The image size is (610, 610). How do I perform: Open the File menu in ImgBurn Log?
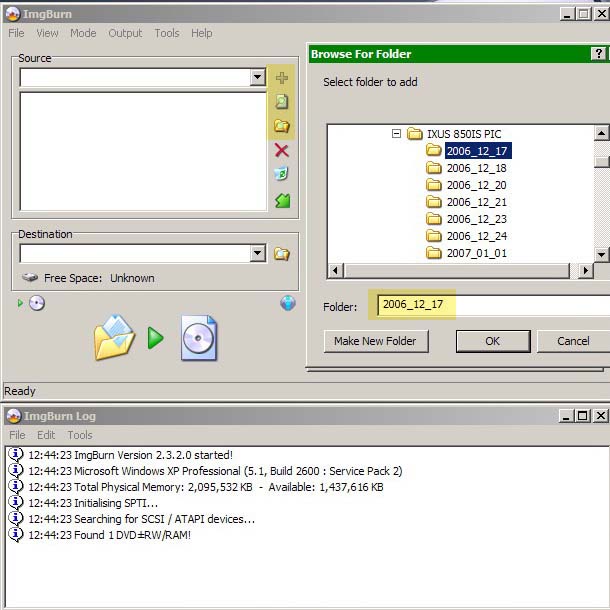pos(17,435)
